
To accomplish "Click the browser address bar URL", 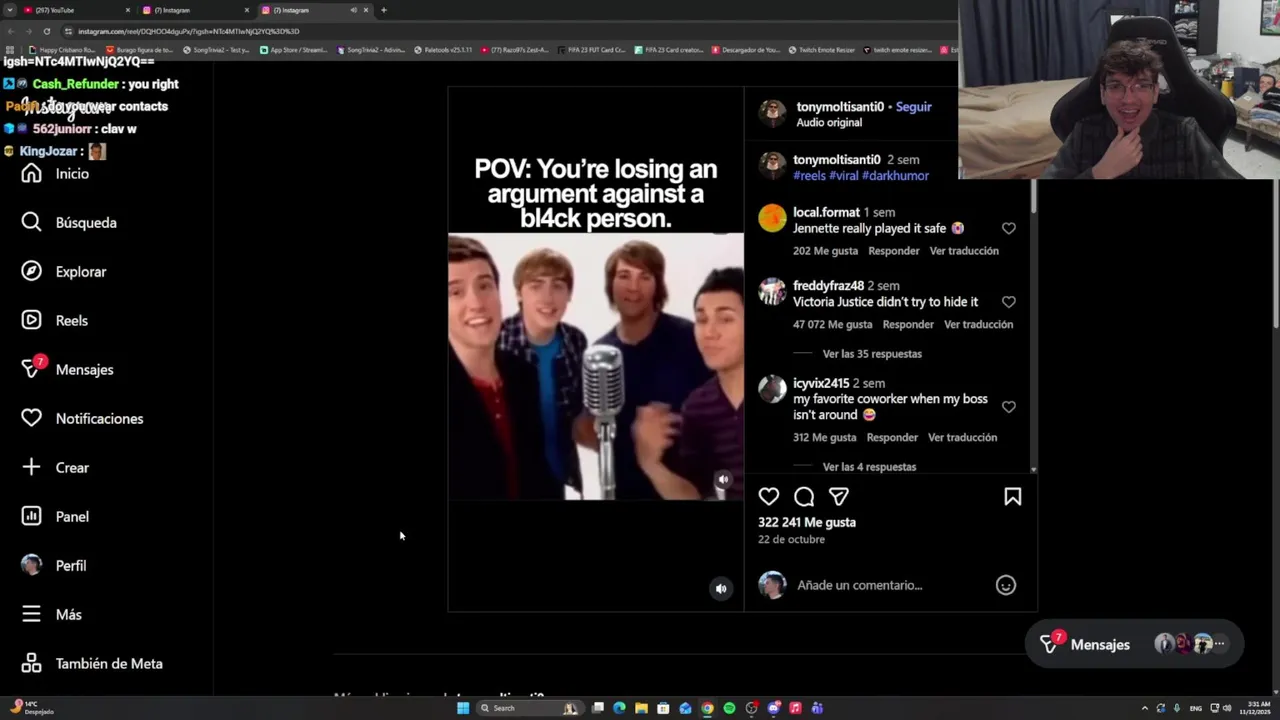I will 188,31.
